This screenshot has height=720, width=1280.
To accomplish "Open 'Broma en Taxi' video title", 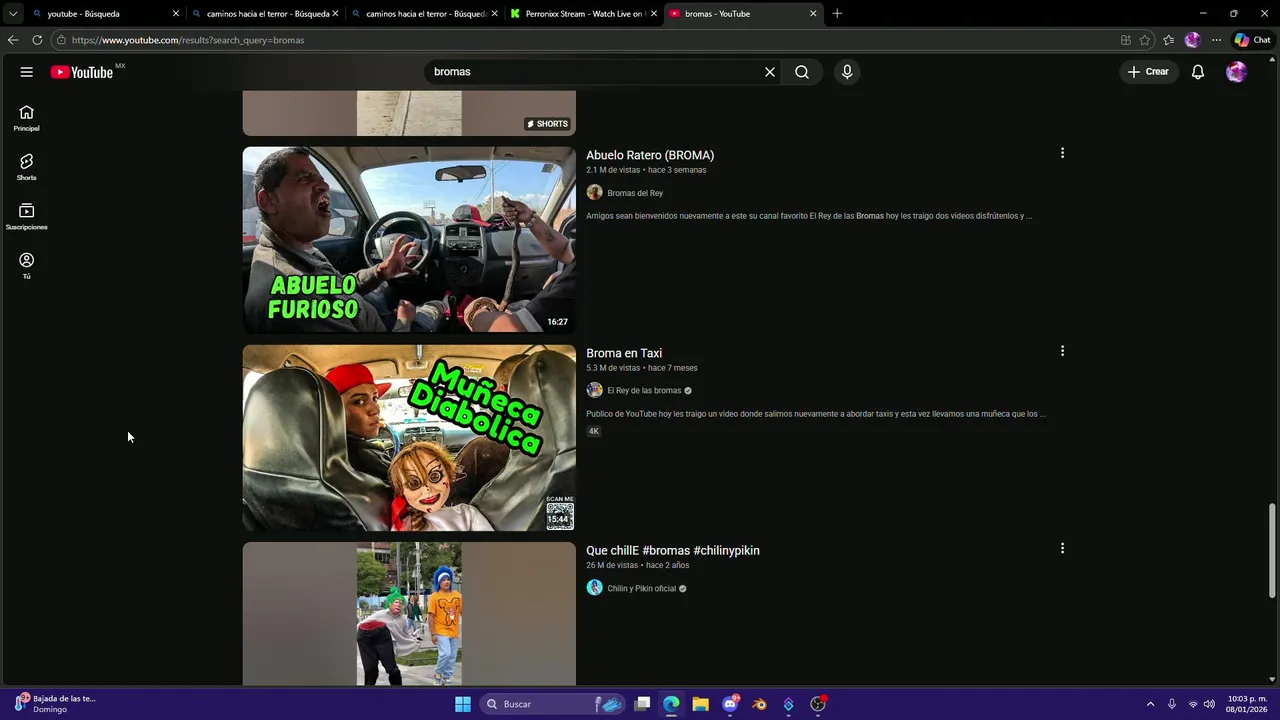I will (624, 353).
